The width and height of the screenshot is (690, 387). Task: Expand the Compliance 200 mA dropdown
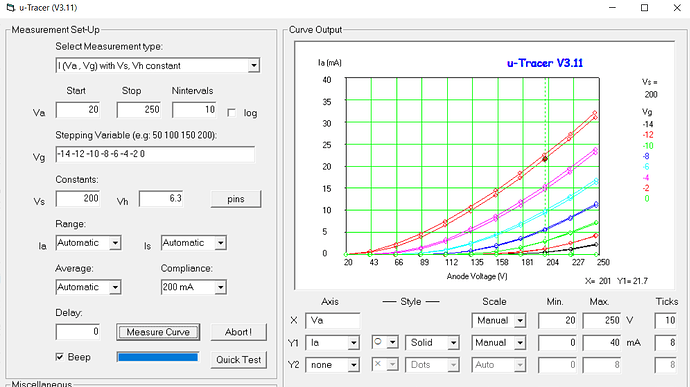point(220,287)
